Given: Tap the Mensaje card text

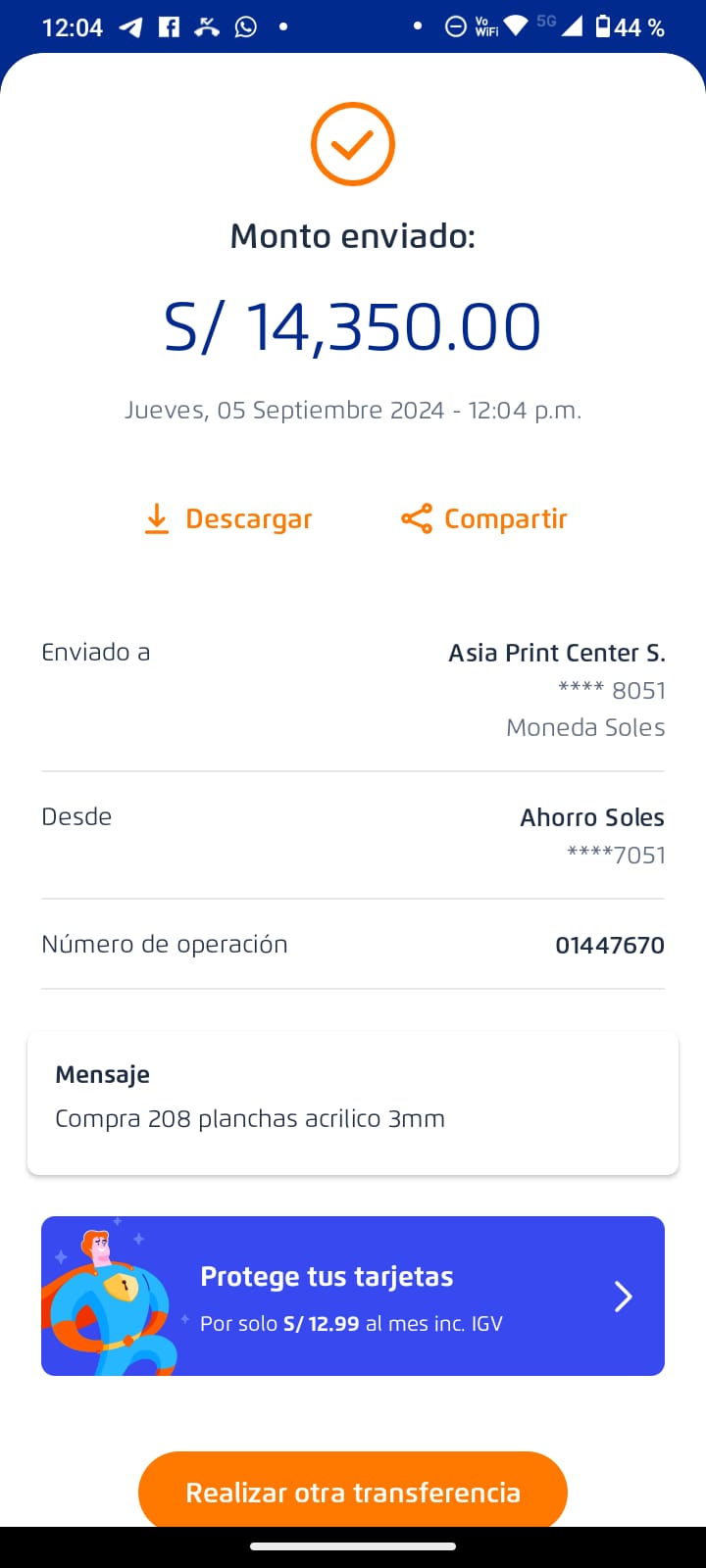Looking at the screenshot, I should point(250,1118).
